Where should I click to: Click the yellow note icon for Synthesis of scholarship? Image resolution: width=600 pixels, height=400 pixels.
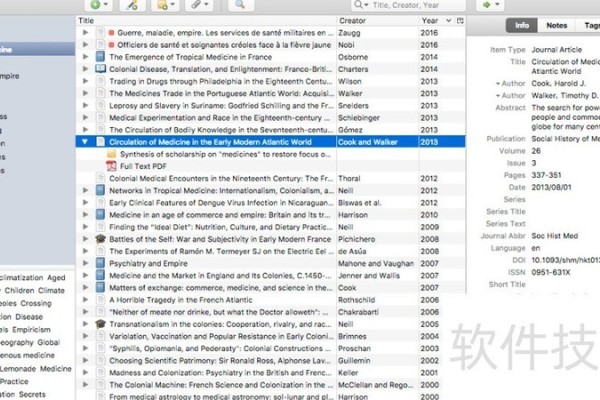click(111, 154)
